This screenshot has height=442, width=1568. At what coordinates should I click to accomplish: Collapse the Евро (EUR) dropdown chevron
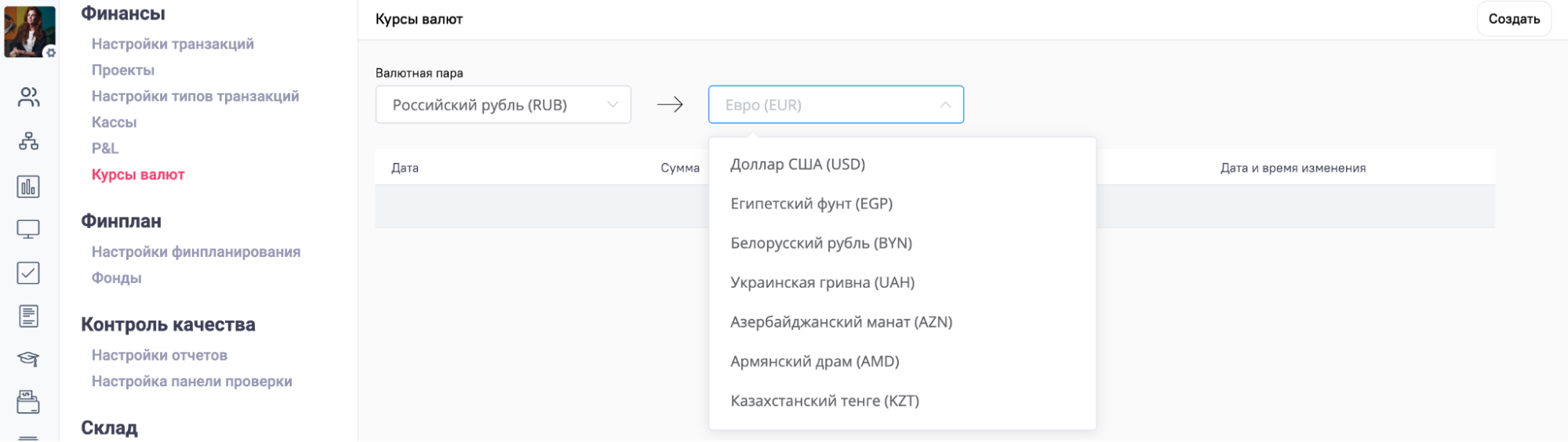tap(945, 105)
